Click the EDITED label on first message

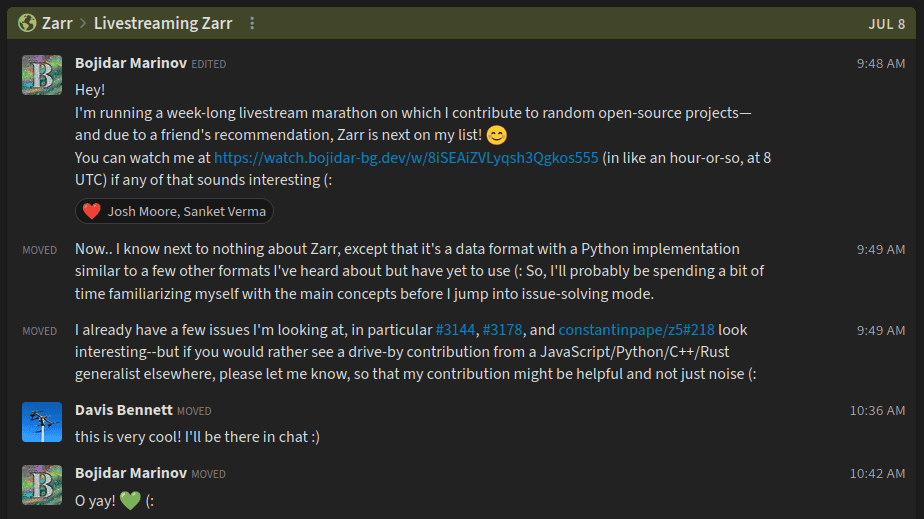(209, 64)
